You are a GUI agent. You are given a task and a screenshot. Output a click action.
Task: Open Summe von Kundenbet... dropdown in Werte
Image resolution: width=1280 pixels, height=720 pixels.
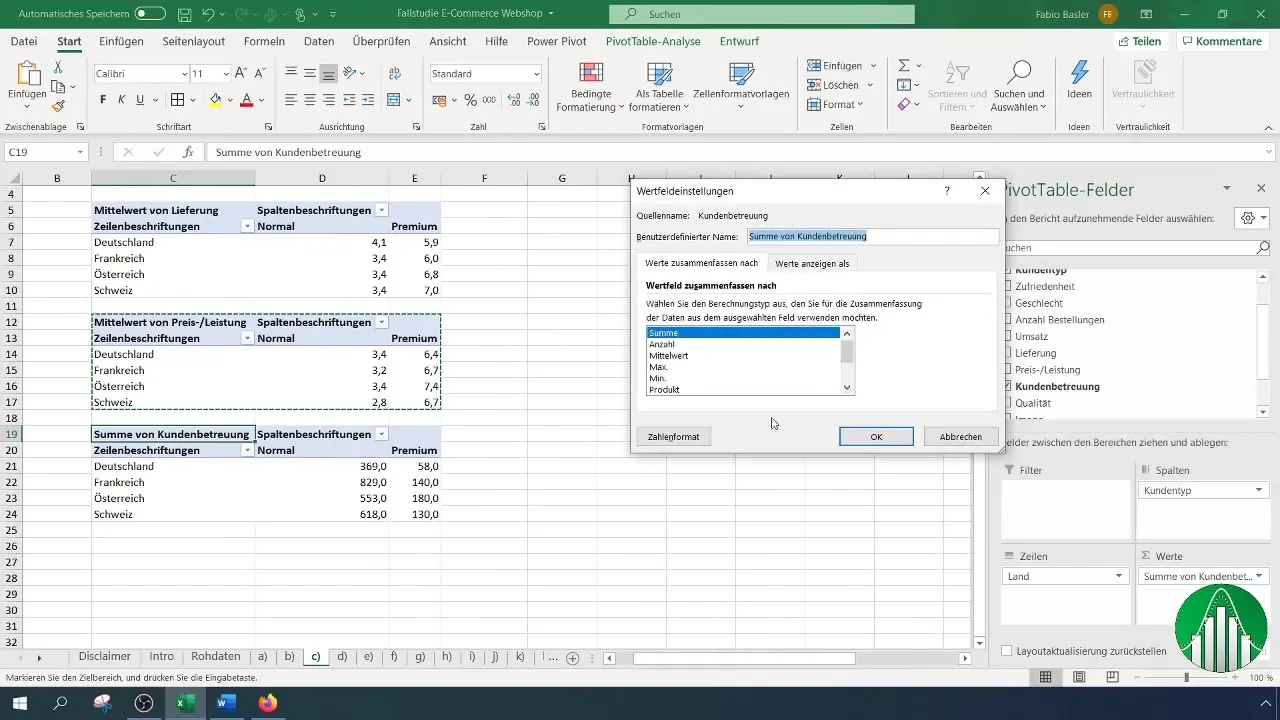1258,577
